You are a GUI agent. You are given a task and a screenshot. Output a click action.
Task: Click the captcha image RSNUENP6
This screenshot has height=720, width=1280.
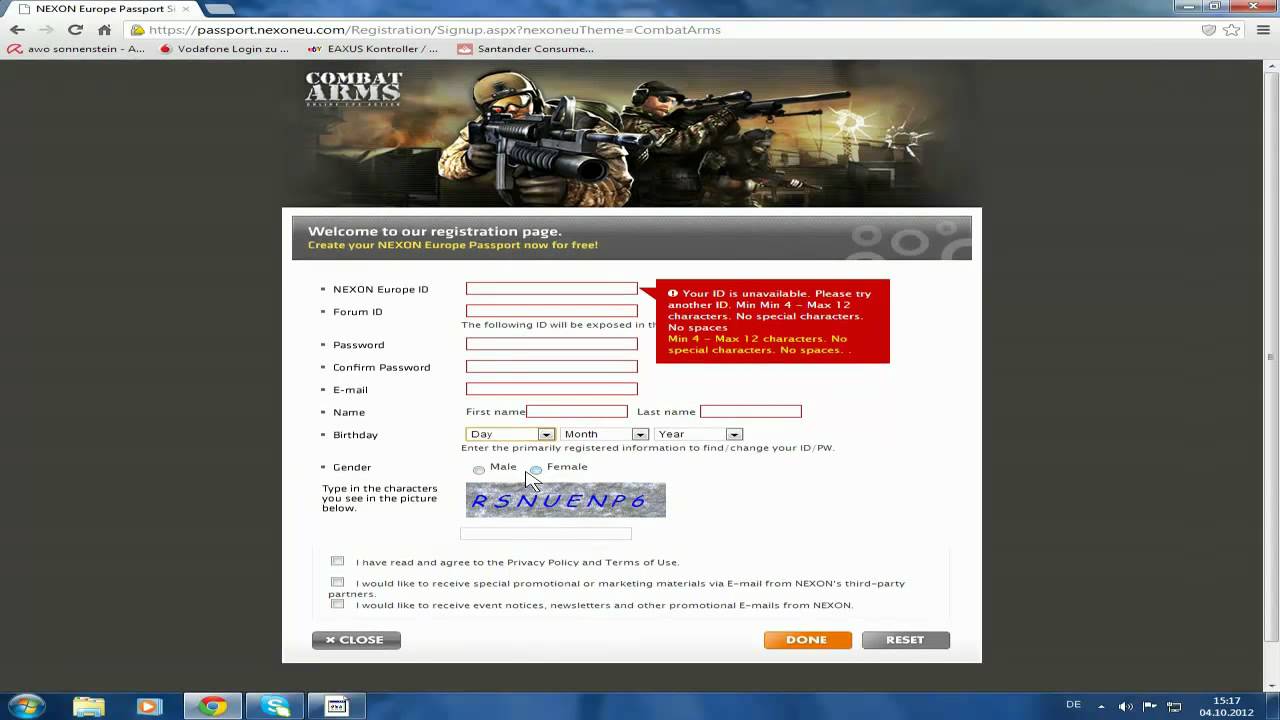point(565,500)
